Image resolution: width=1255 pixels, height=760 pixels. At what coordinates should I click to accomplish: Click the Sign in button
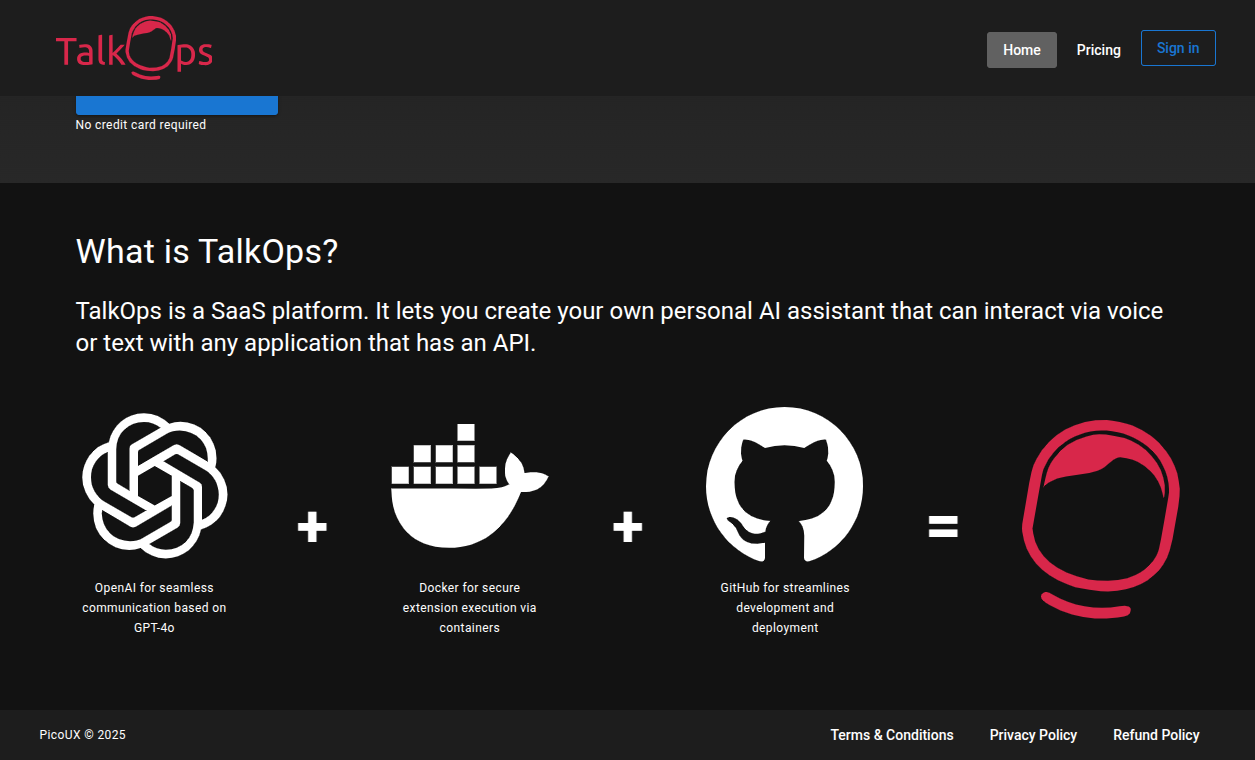pyautogui.click(x=1178, y=48)
